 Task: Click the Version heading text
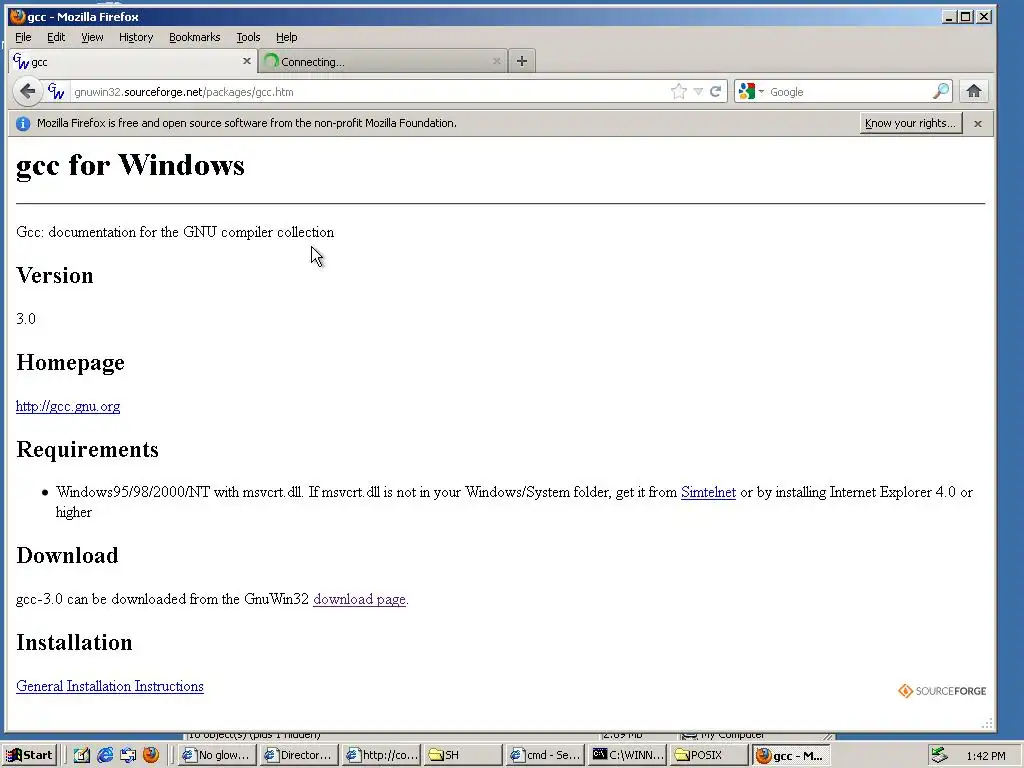(x=55, y=276)
